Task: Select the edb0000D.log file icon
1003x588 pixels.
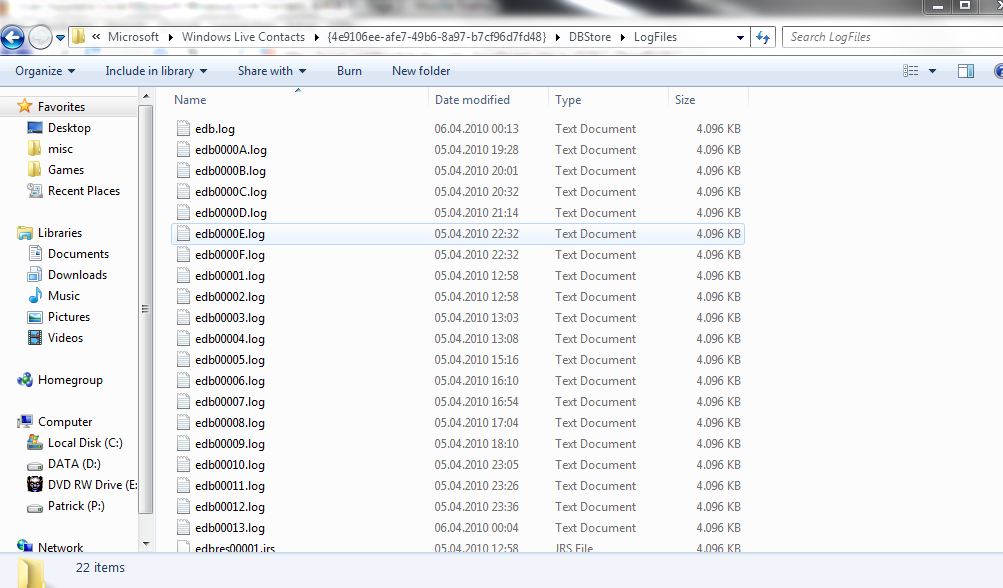Action: point(184,213)
